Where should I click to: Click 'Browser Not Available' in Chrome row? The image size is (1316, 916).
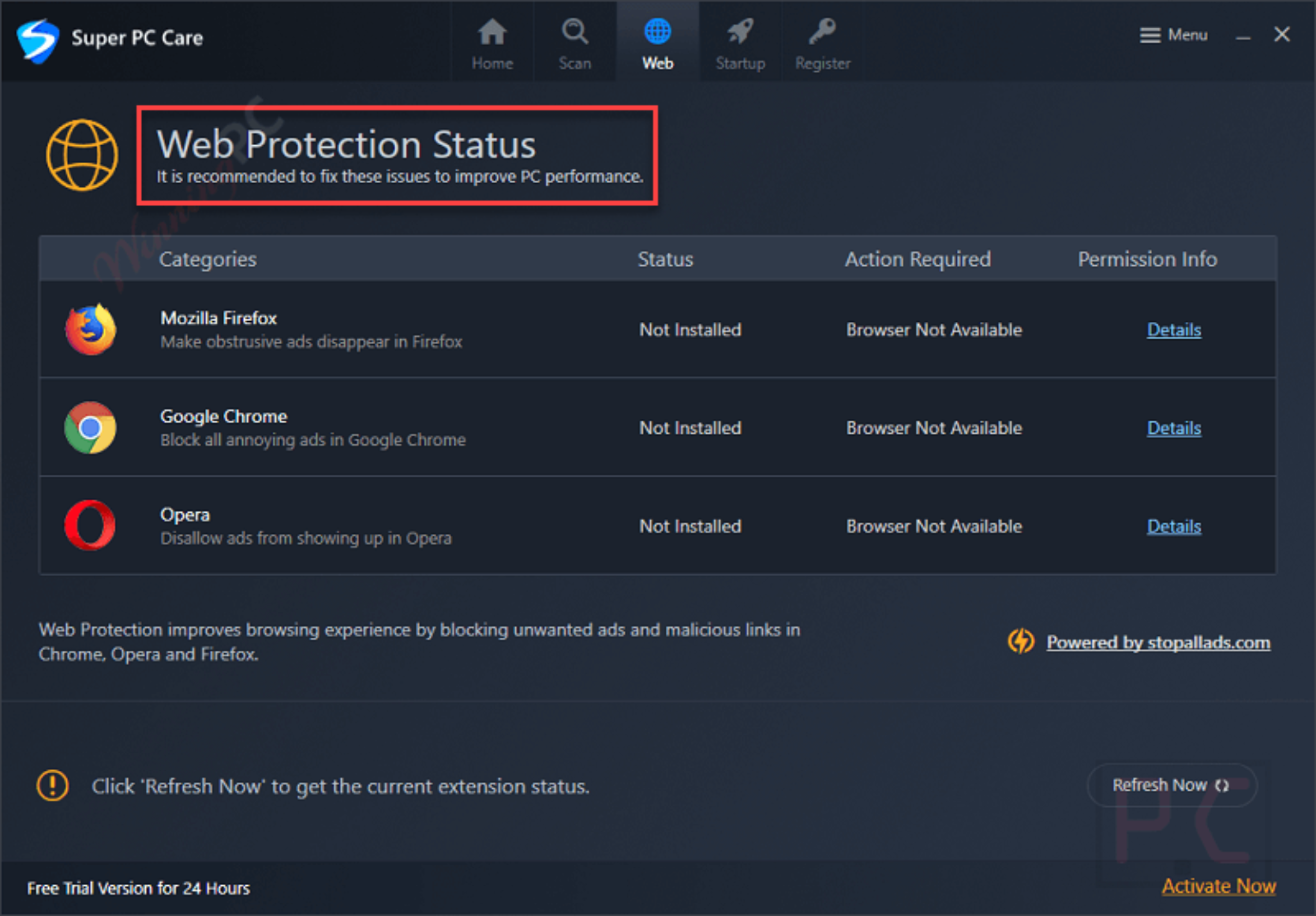pos(934,428)
